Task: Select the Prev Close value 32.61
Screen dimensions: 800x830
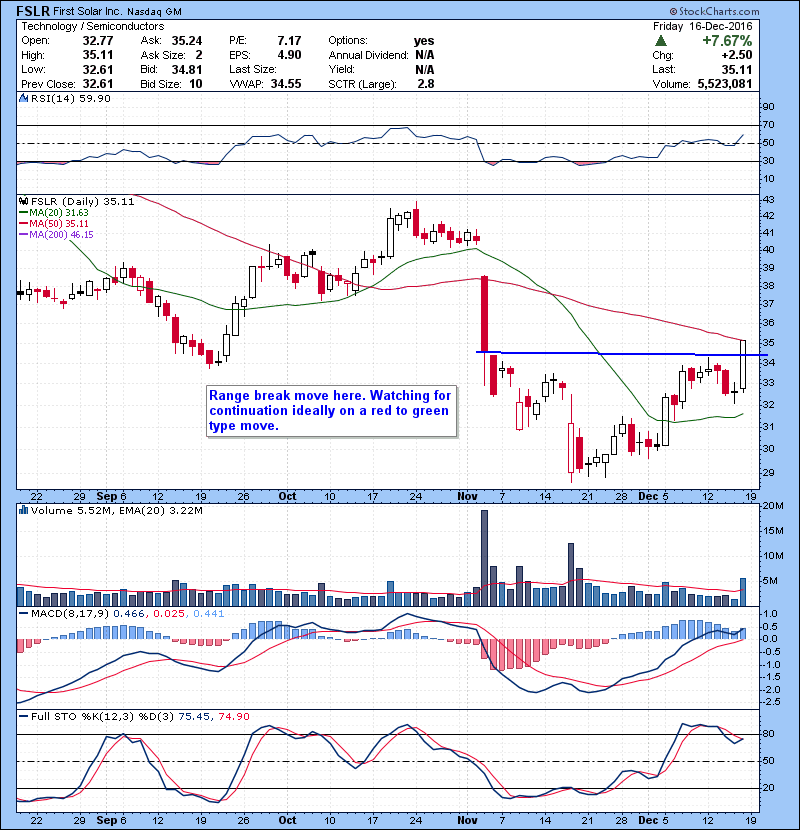Action: coord(98,84)
